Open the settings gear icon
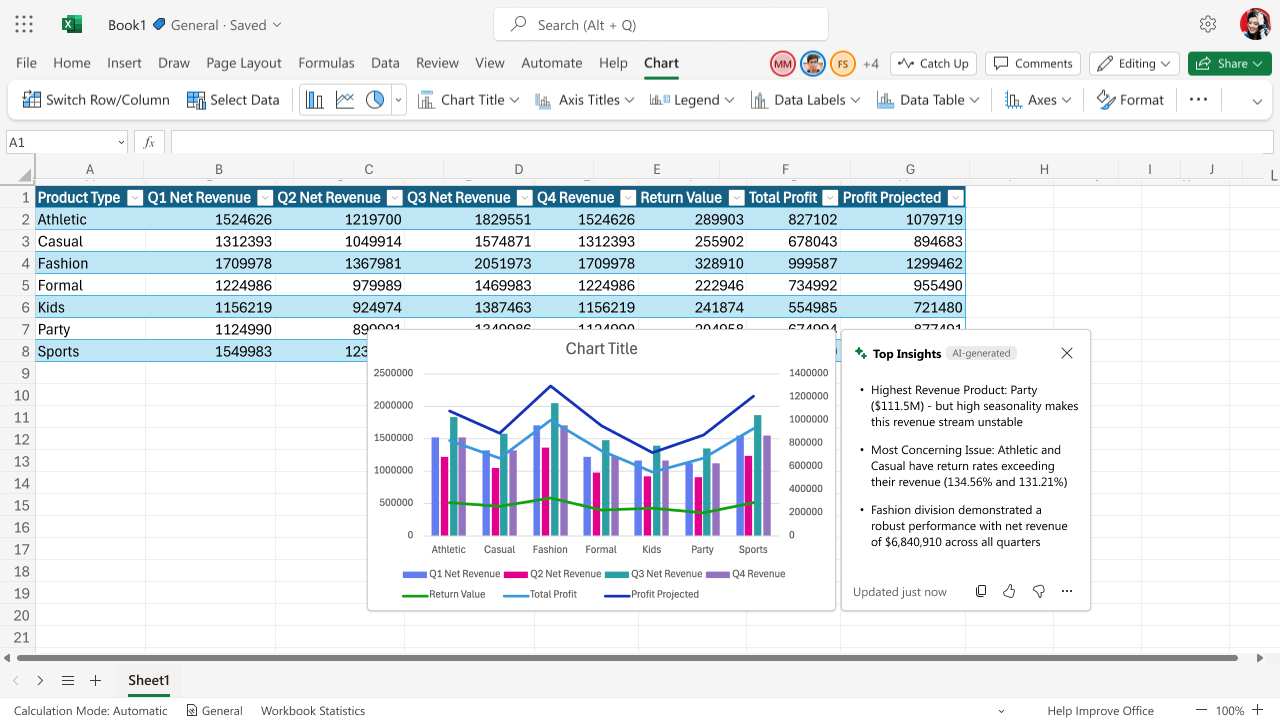The image size is (1280, 720). [x=1208, y=25]
